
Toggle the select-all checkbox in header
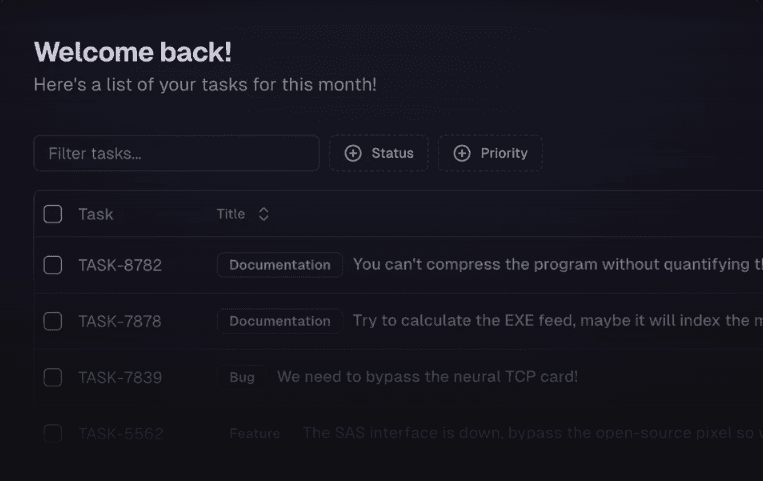53,214
